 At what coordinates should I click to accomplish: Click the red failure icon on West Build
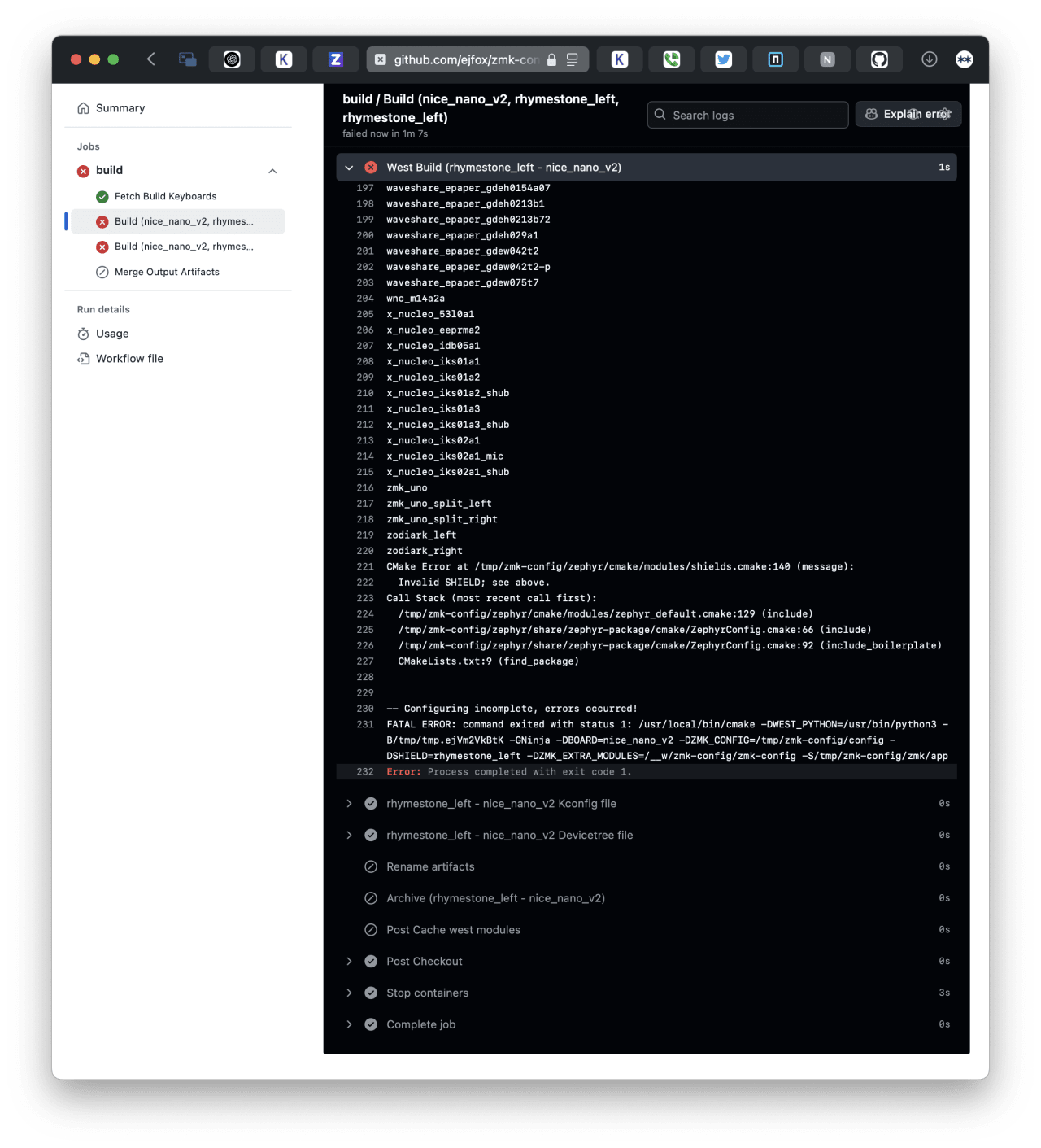[x=371, y=167]
